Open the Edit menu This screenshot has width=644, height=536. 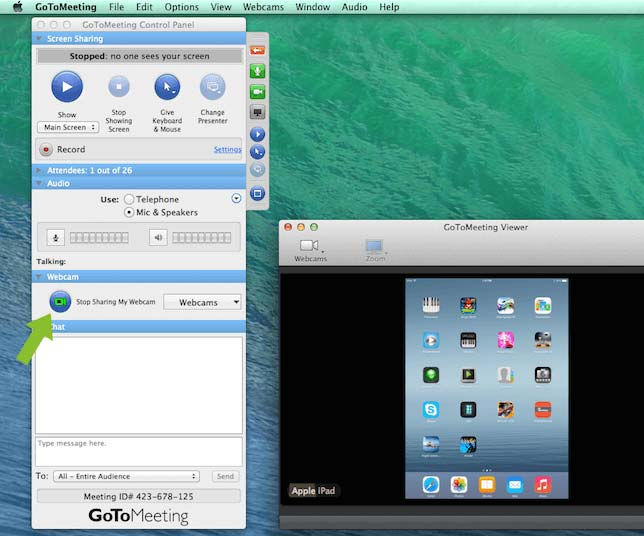[x=144, y=7]
